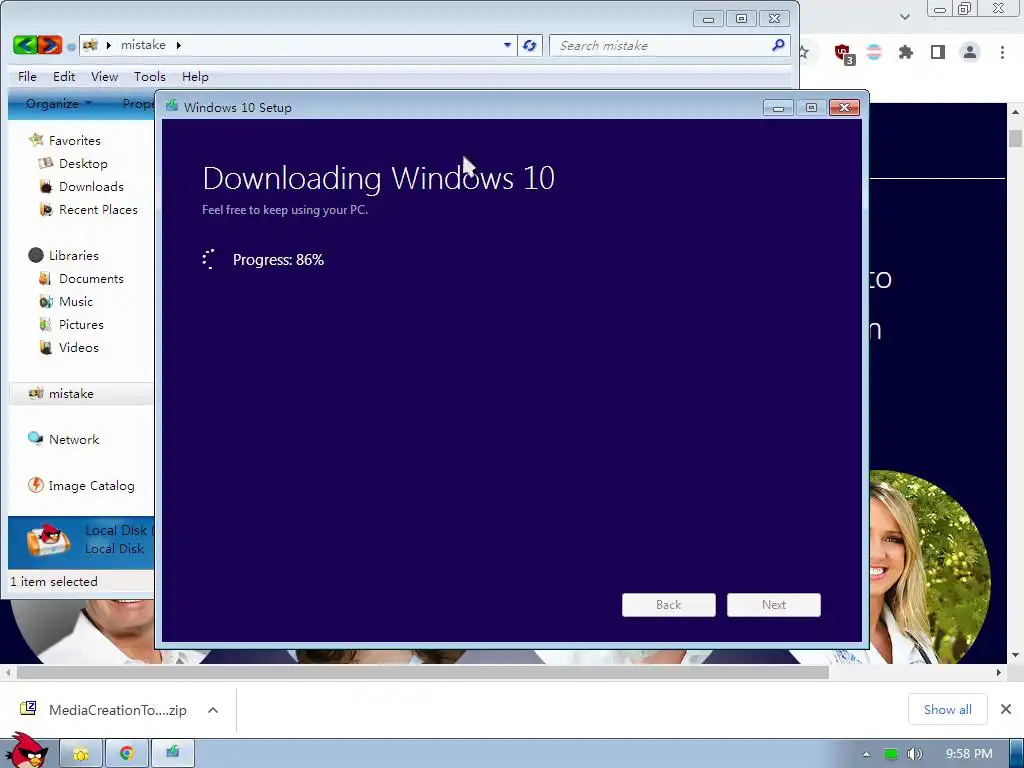Open the Chrome profile avatar icon
Viewport: 1024px width, 768px height.
tap(970, 52)
